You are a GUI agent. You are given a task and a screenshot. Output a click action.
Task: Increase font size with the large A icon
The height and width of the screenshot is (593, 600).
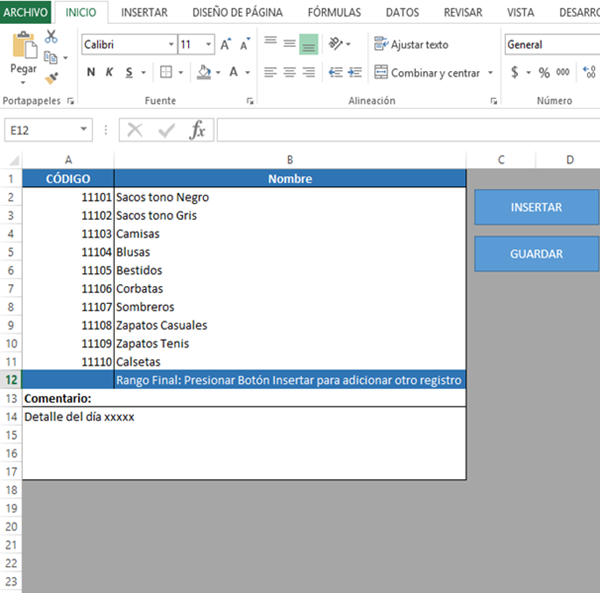[226, 45]
